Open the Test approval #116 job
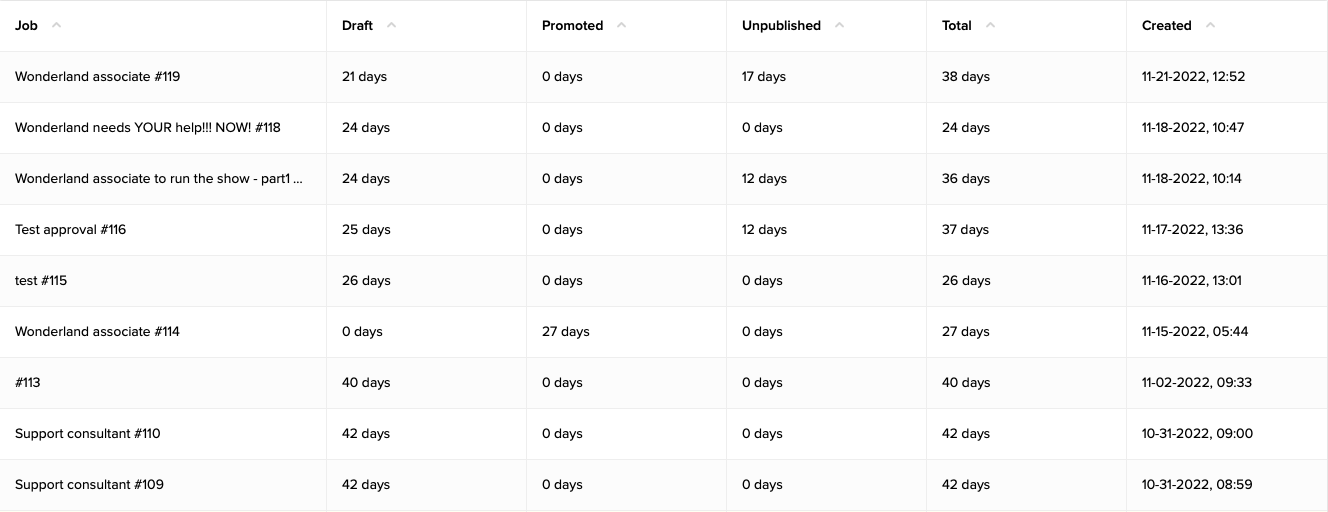 click(70, 230)
